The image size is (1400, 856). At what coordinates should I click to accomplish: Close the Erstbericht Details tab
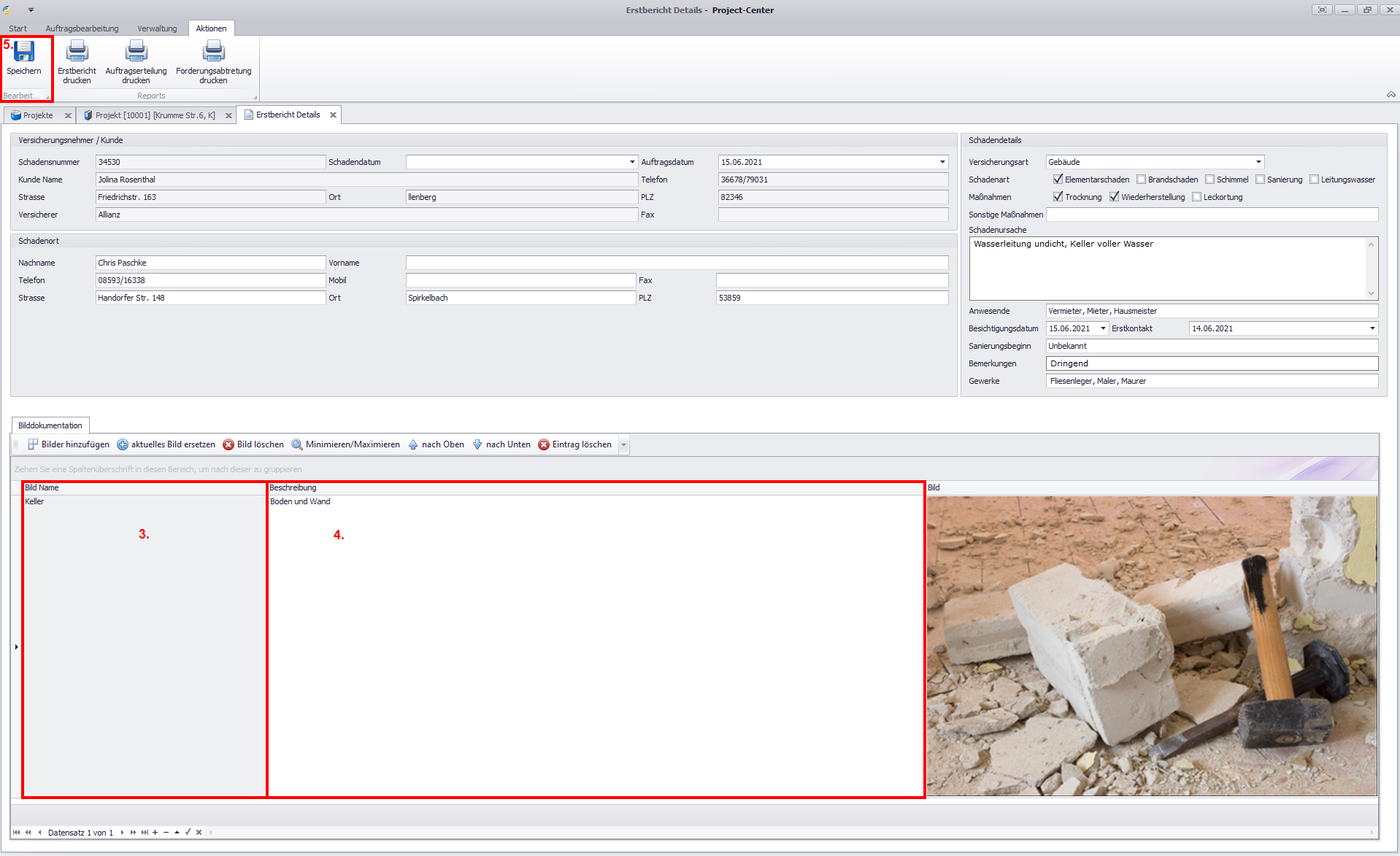pyautogui.click(x=333, y=115)
